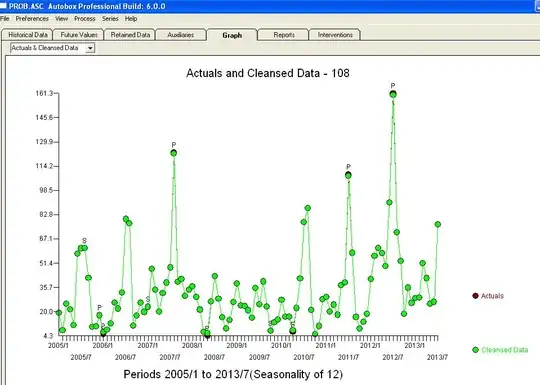Switch to the Future Values tab
Image resolution: width=540 pixels, height=385 pixels.
[x=79, y=35]
